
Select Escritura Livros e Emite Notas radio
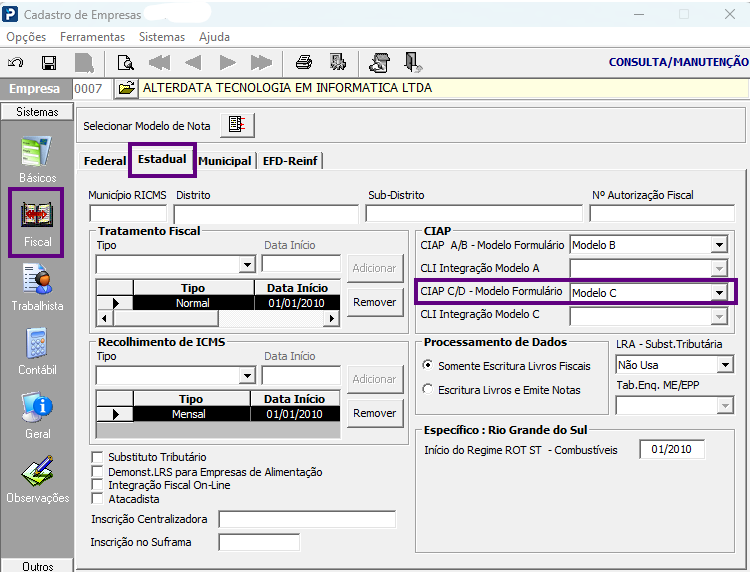point(428,390)
